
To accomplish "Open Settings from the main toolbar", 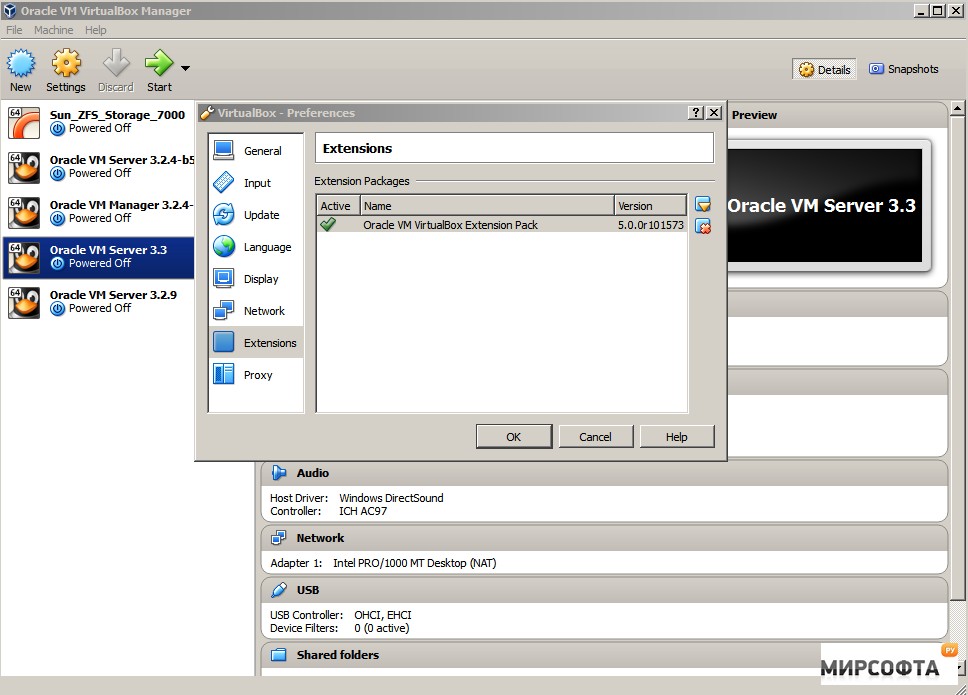I will [x=66, y=70].
